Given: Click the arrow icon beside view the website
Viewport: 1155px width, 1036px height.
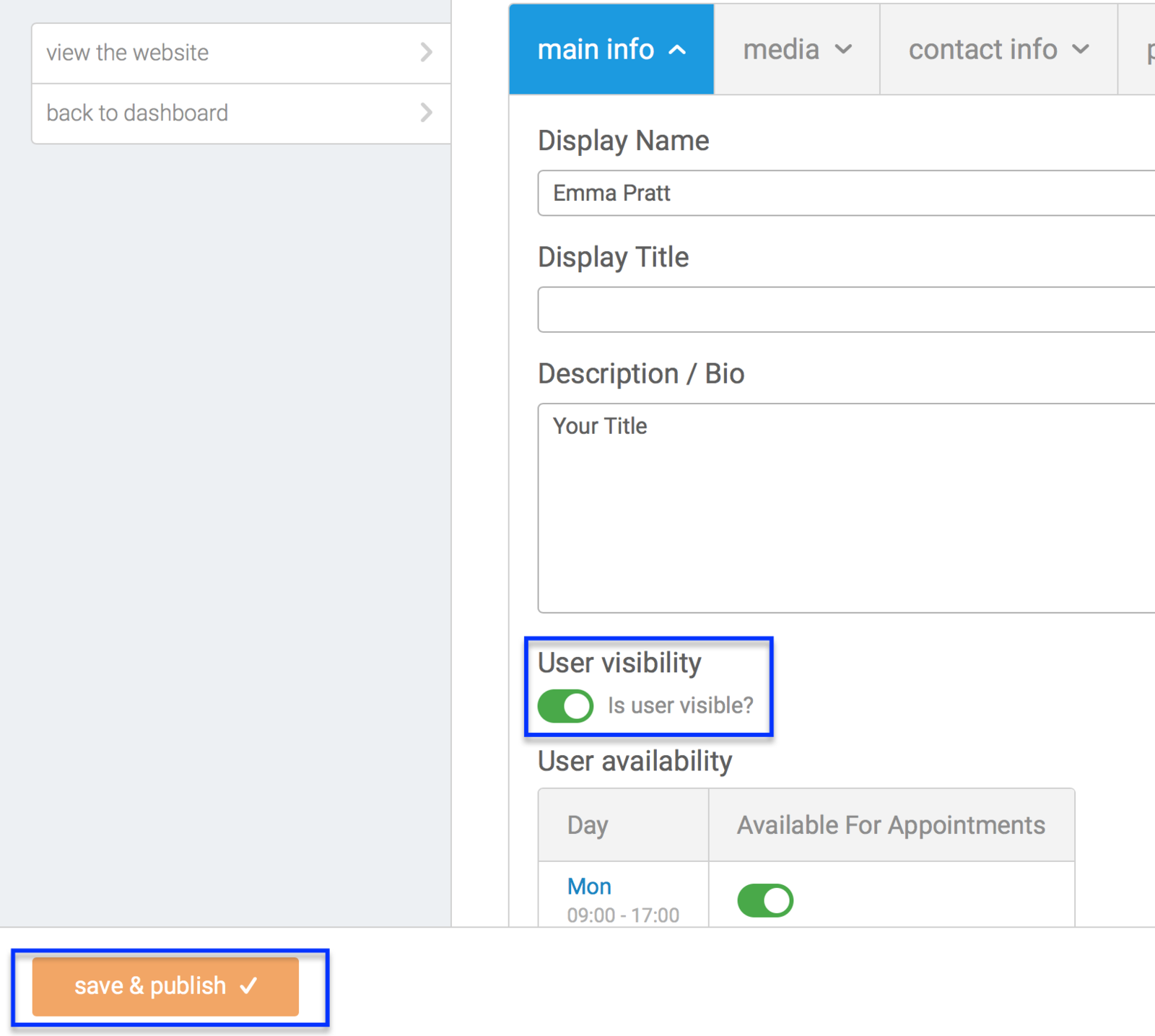Looking at the screenshot, I should (x=426, y=52).
